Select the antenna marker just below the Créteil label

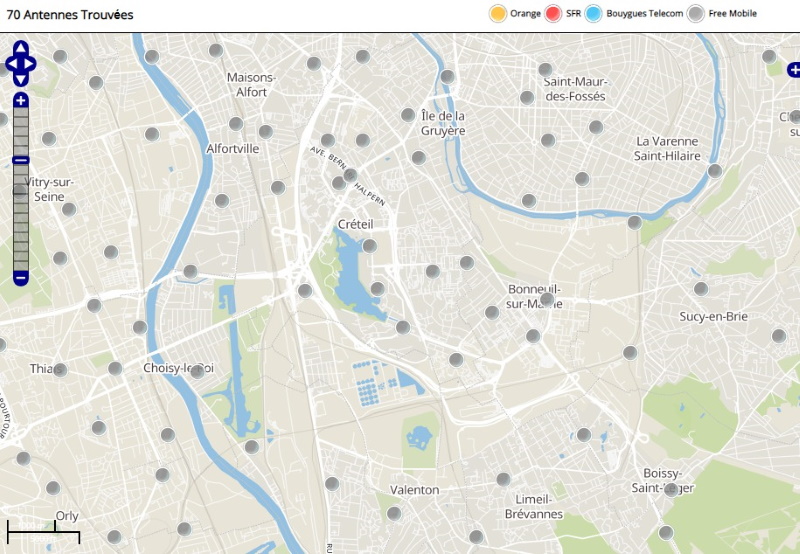370,246
